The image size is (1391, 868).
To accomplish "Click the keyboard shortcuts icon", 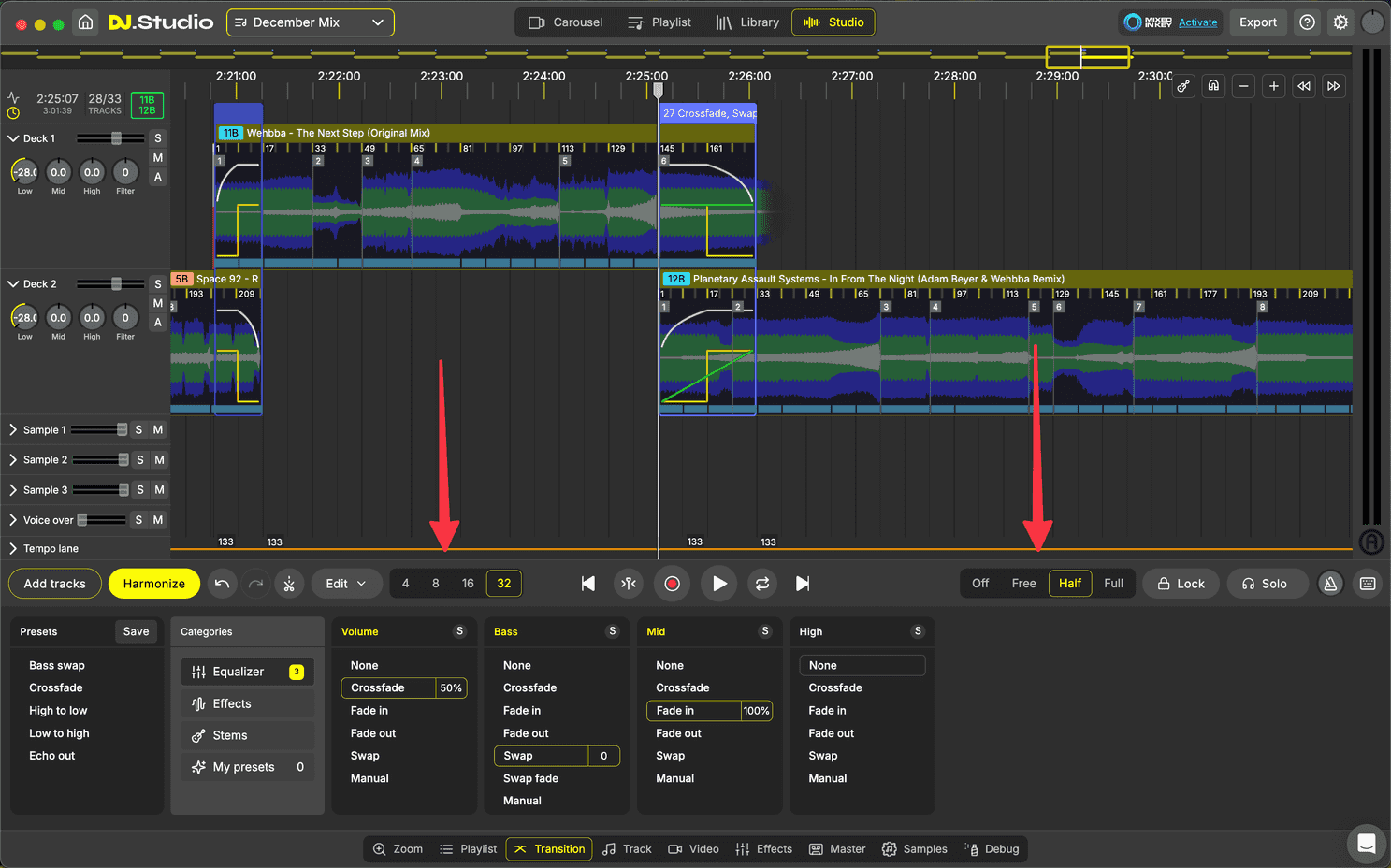I will coord(1368,584).
